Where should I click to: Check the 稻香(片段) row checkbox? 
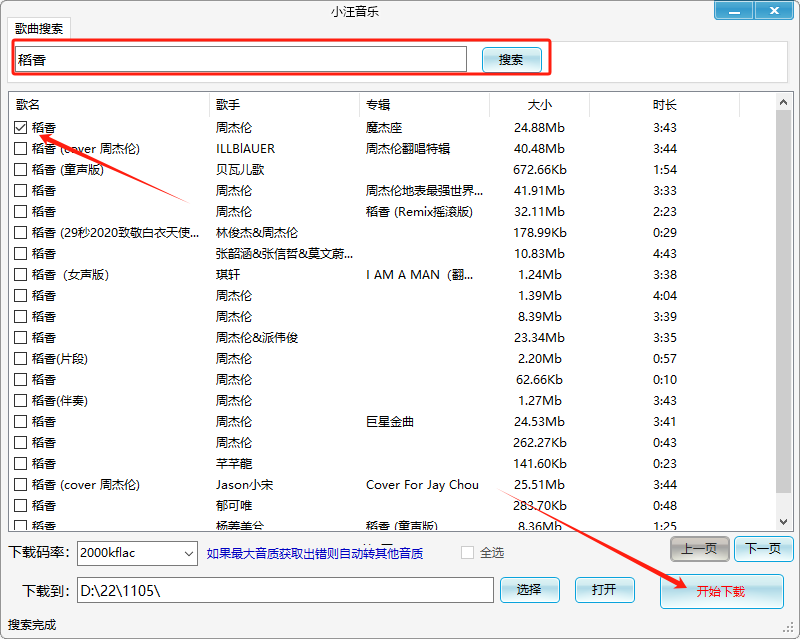click(21, 359)
